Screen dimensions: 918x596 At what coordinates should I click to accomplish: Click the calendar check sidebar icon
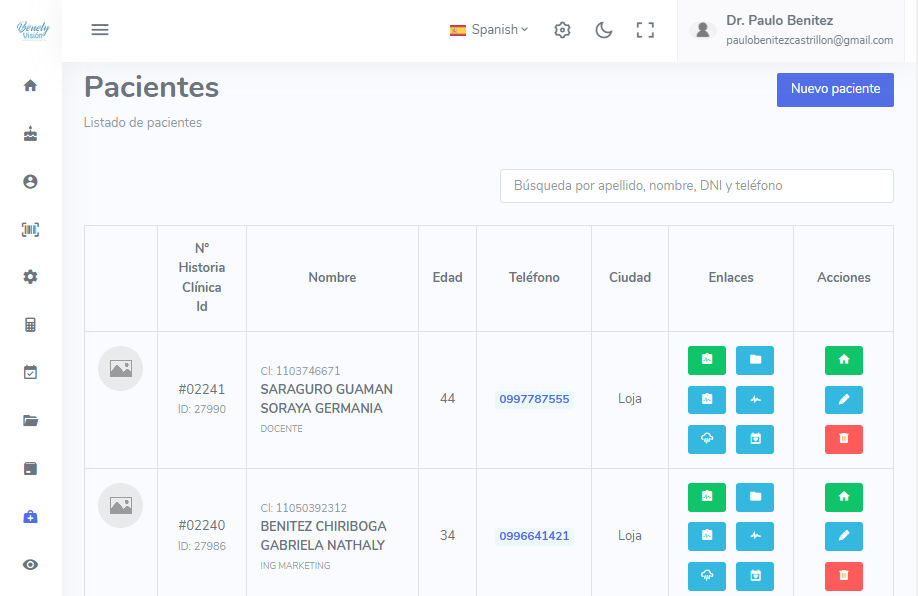click(30, 372)
